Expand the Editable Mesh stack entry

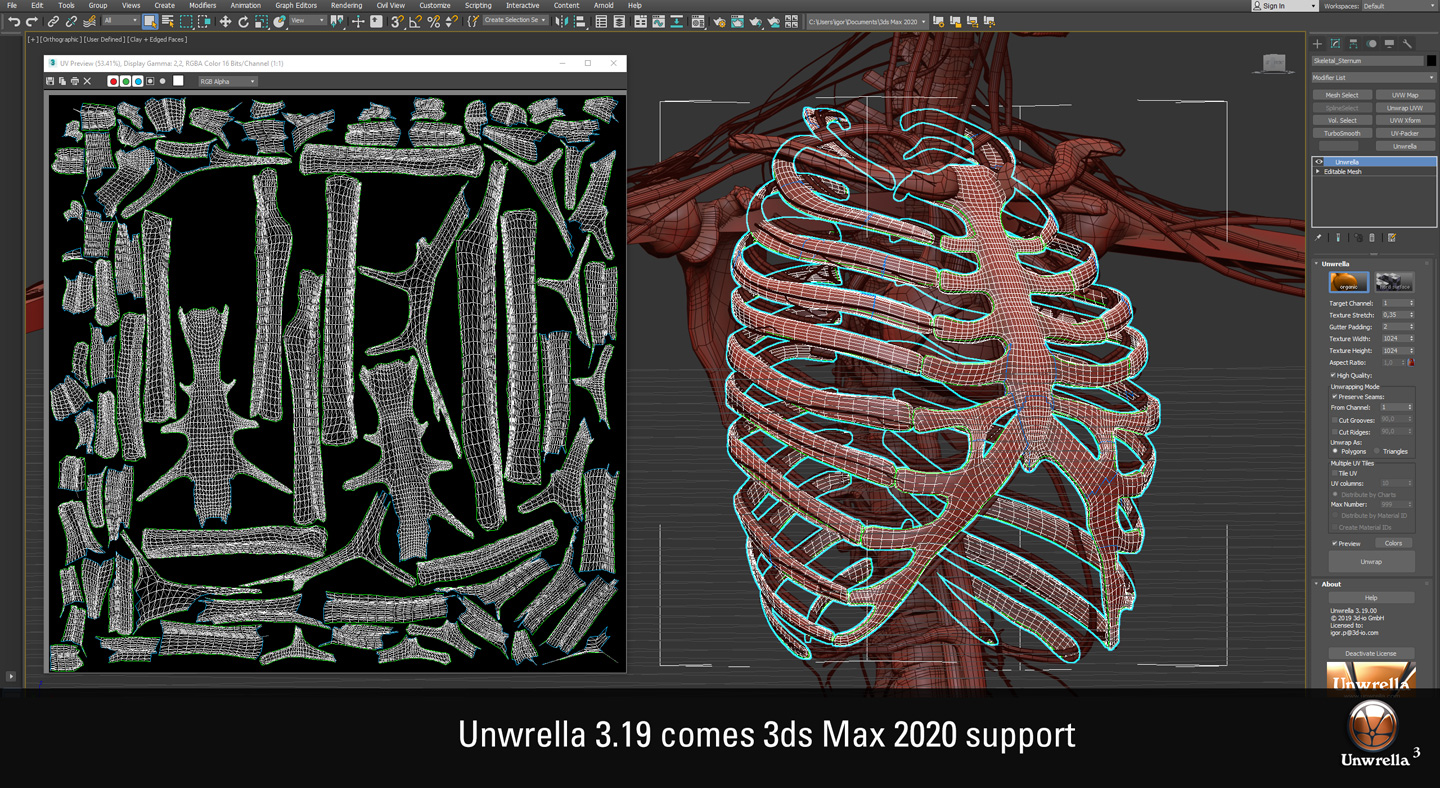click(1318, 172)
